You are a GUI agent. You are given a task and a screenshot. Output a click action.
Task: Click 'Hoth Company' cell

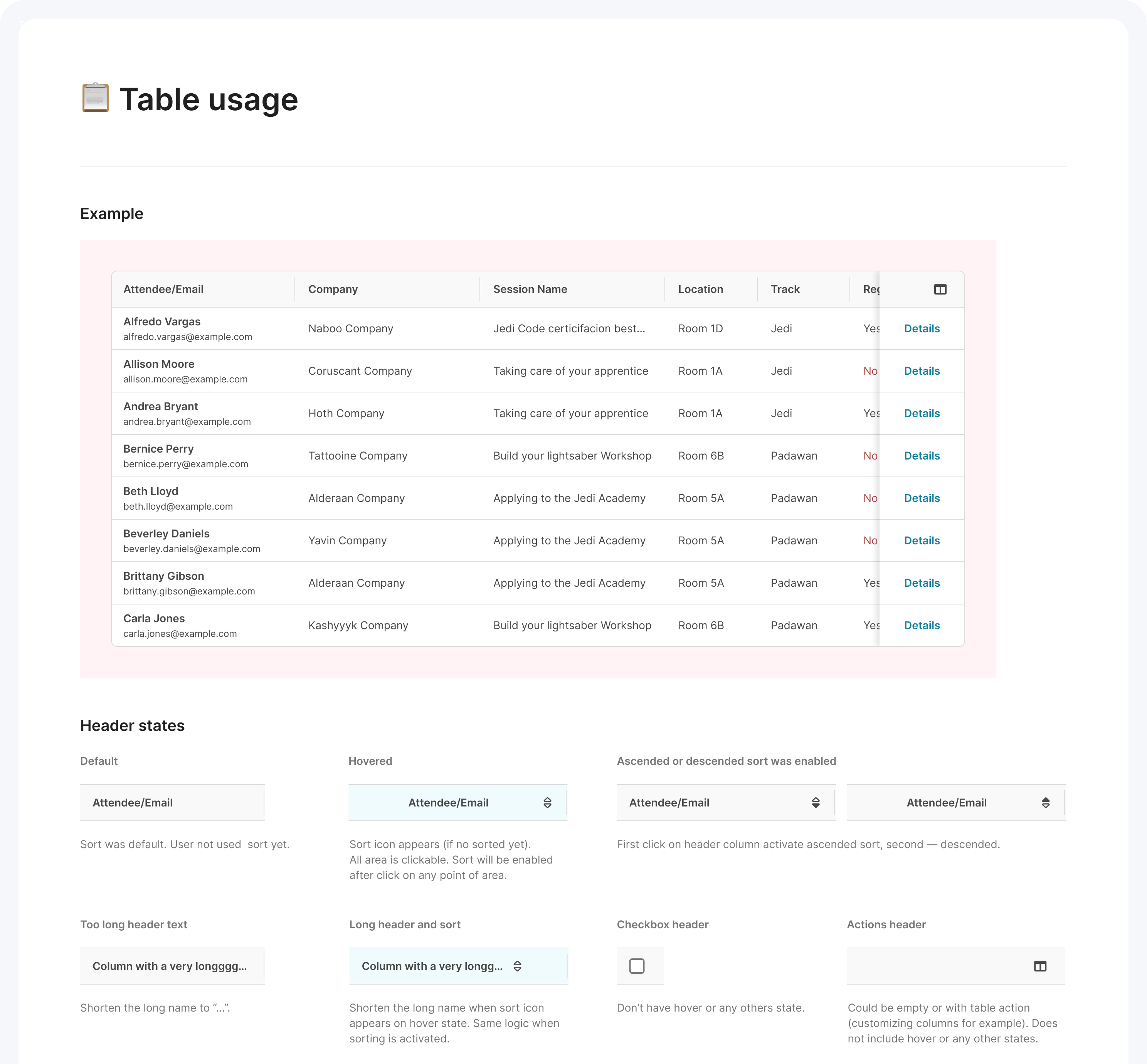pyautogui.click(x=346, y=413)
